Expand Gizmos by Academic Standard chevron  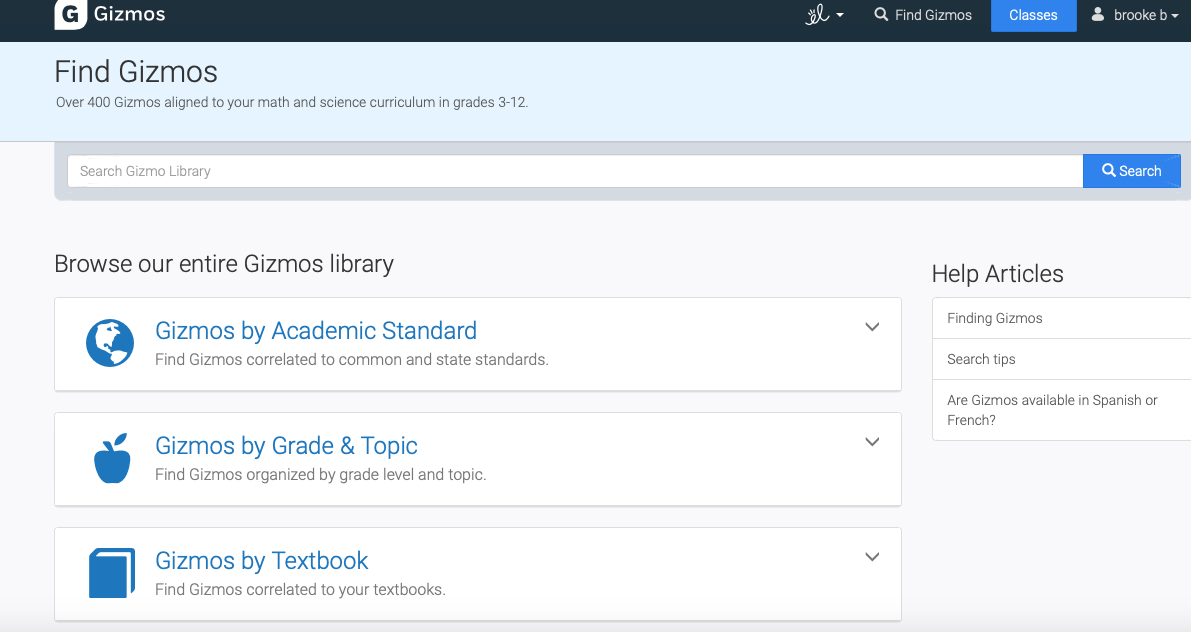click(x=872, y=327)
